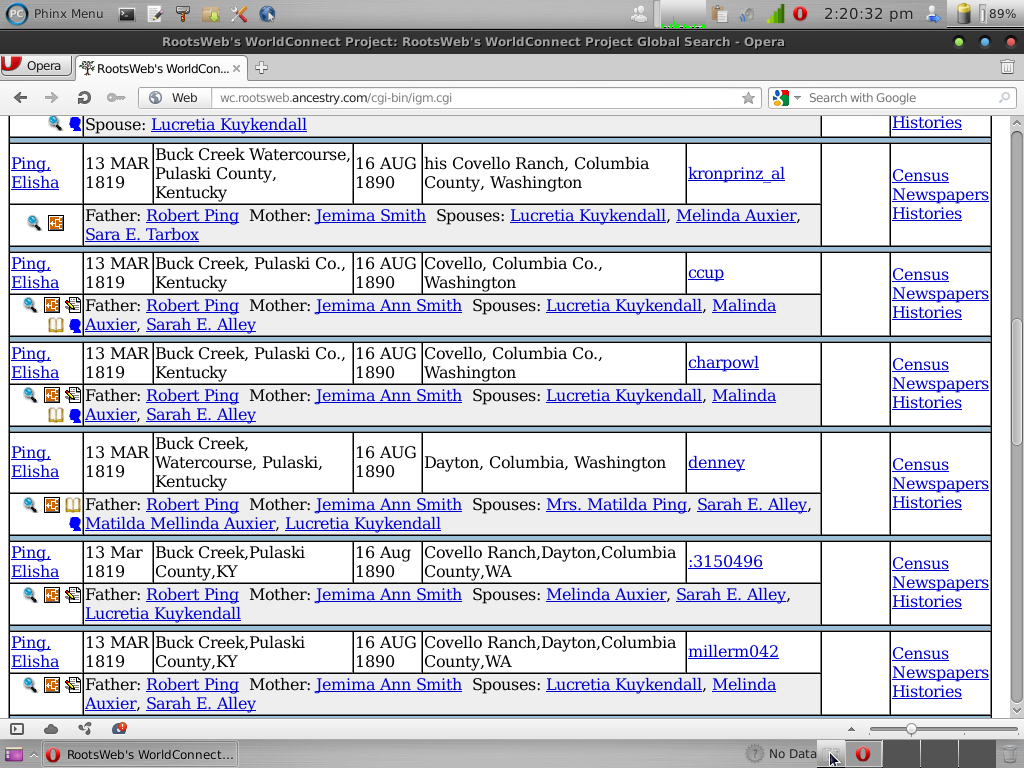
Task: Open Sara E. Tarbox spouse link
Action: 142,234
